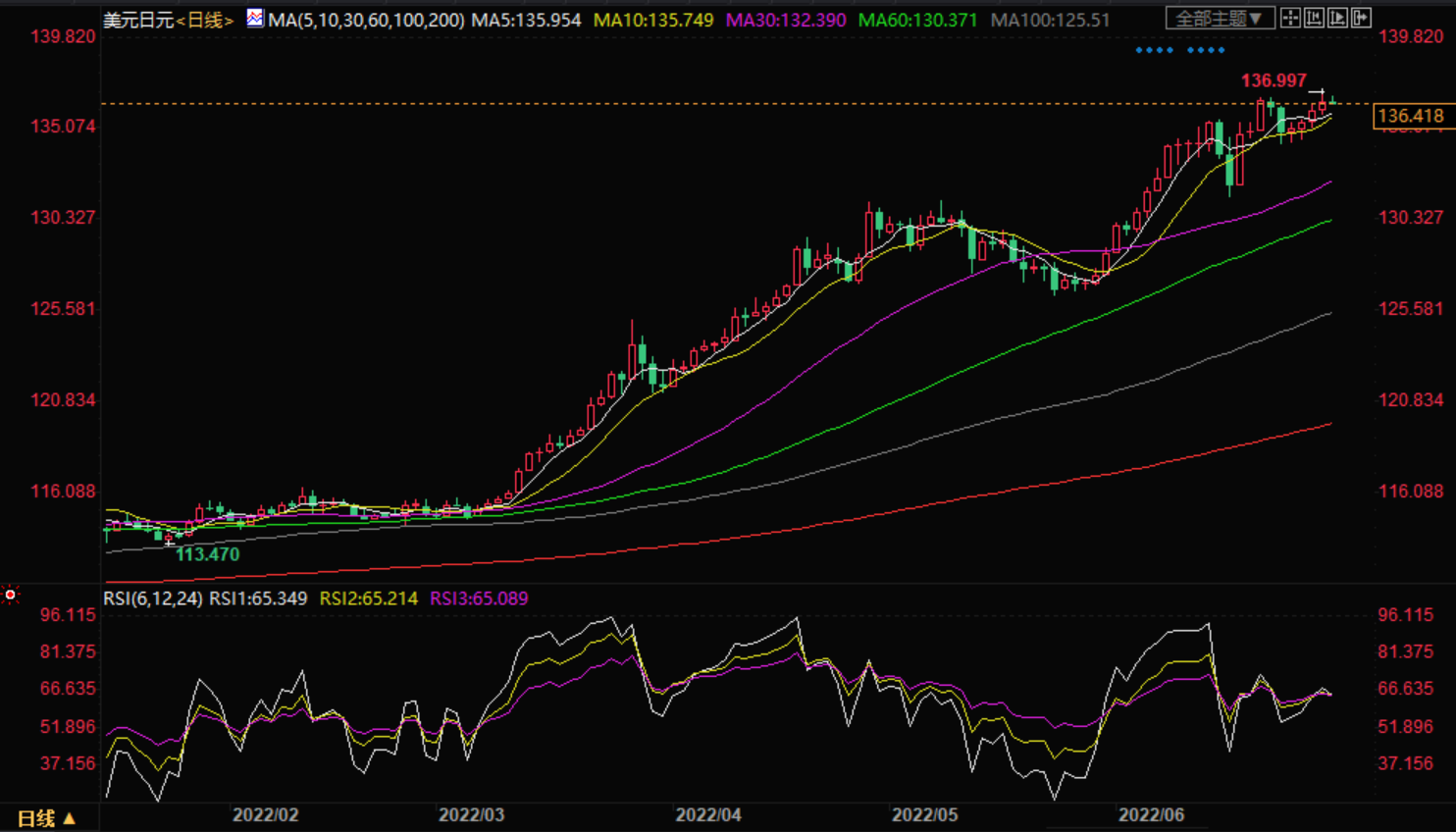Click the left axis price 135.074
Image resolution: width=1456 pixels, height=832 pixels.
tap(63, 127)
